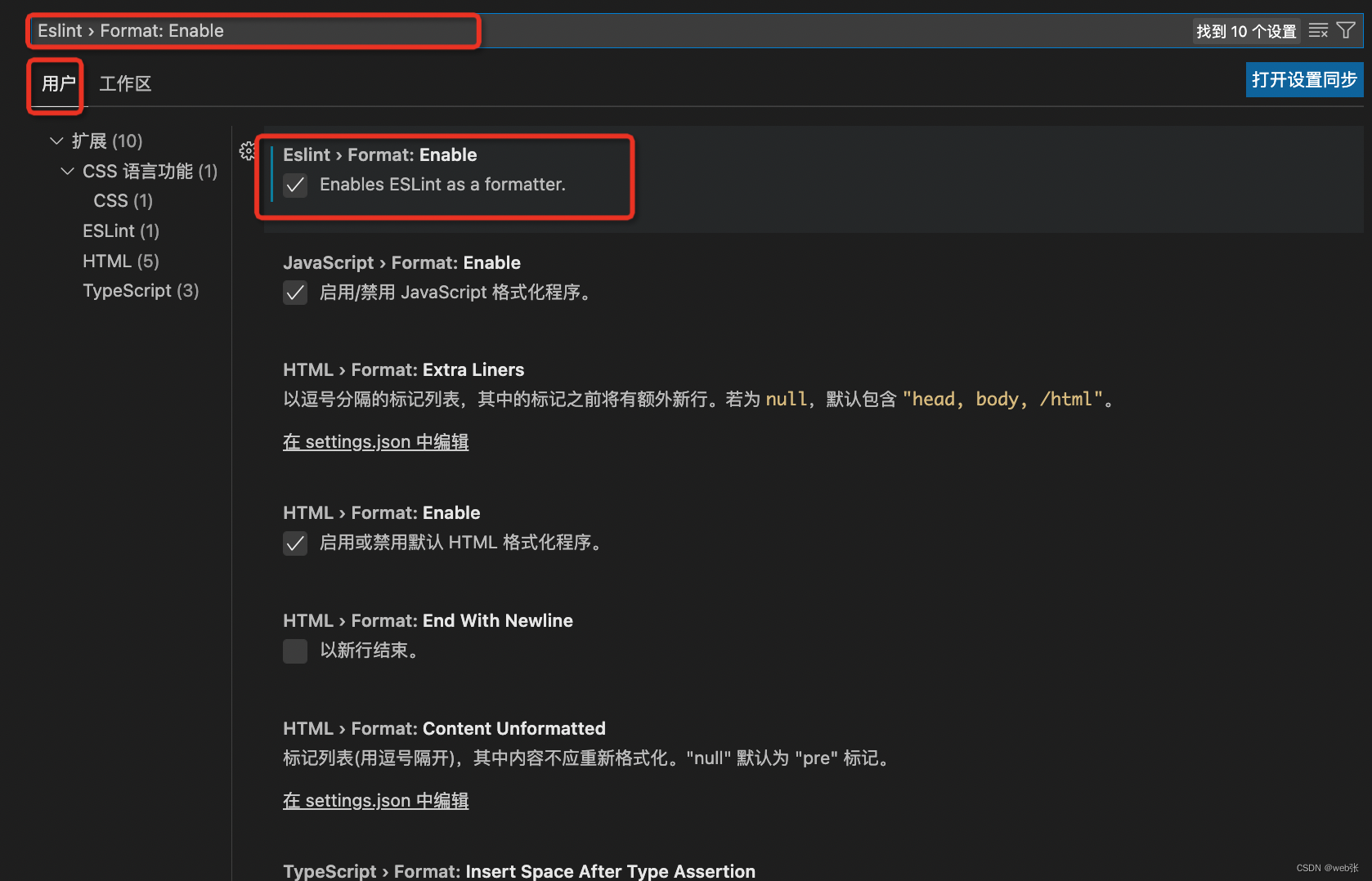Viewport: 1372px width, 881px height.
Task: Click the 'Enables ESLint as a formatter.' description
Action: (442, 185)
